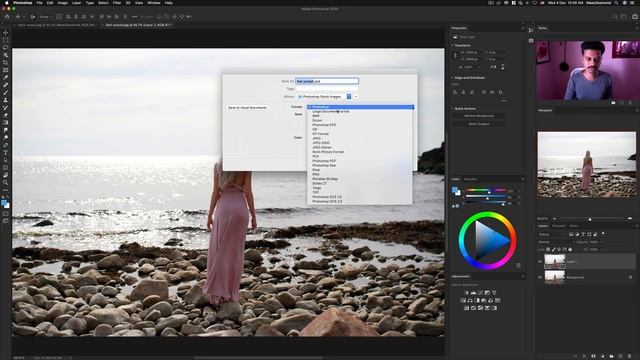The height and width of the screenshot is (360, 640).
Task: Collapse the Quick Actions section
Action: (453, 109)
